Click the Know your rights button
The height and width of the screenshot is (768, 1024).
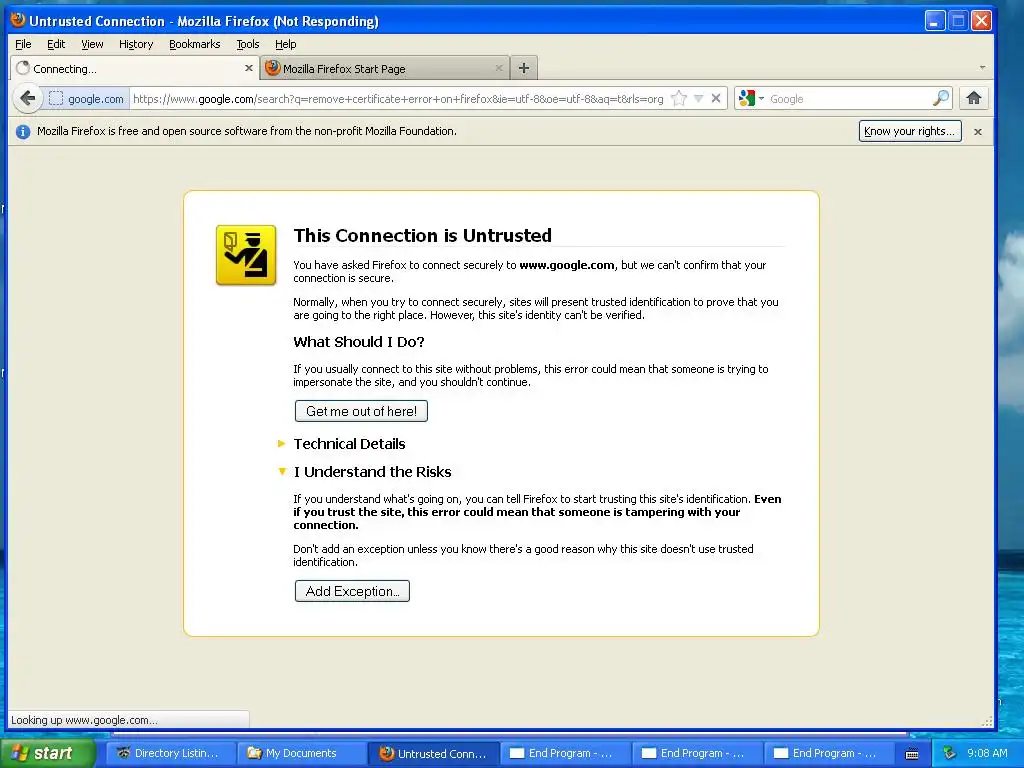(x=910, y=131)
